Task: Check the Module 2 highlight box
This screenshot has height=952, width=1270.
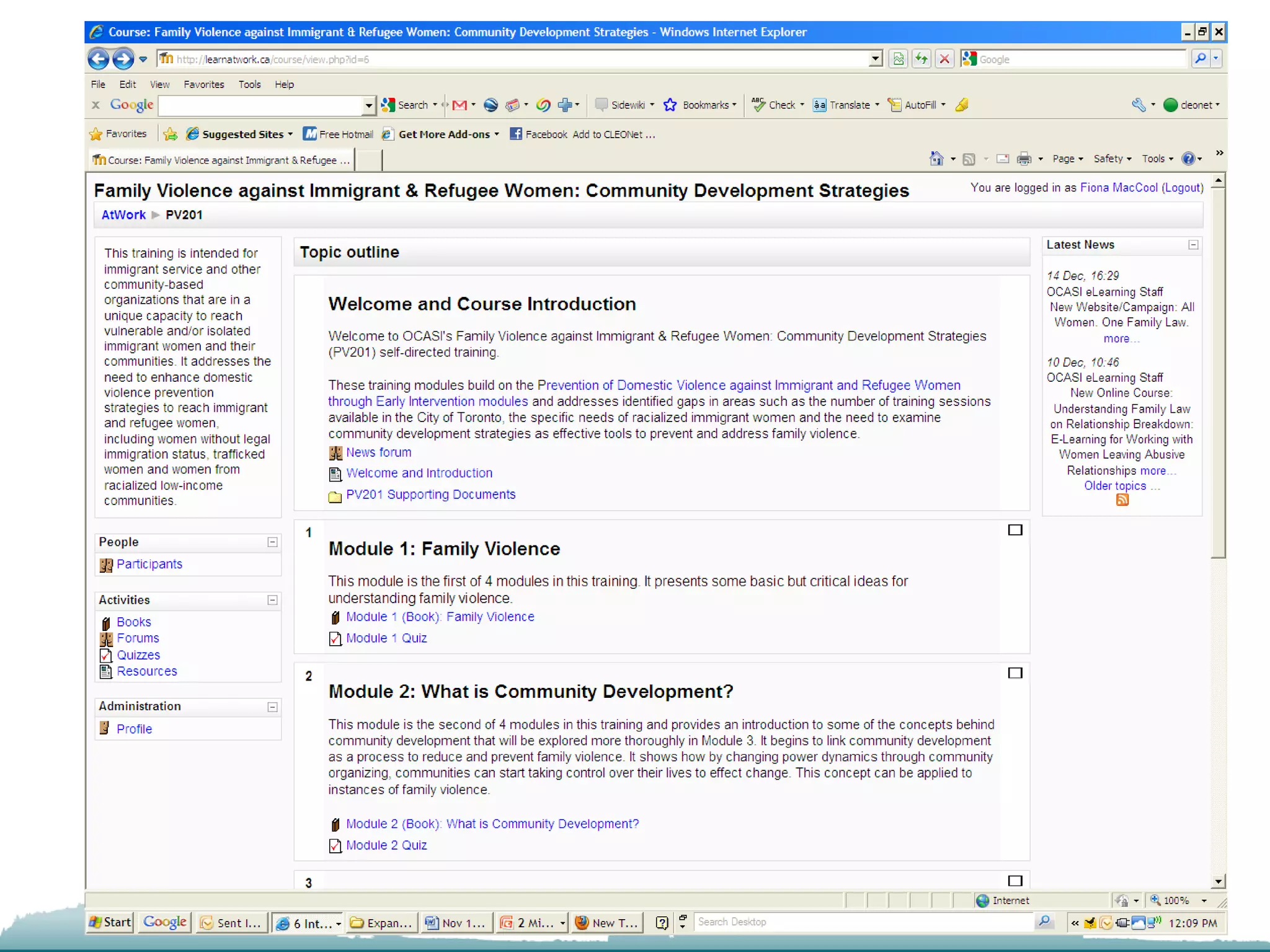Action: 1015,673
